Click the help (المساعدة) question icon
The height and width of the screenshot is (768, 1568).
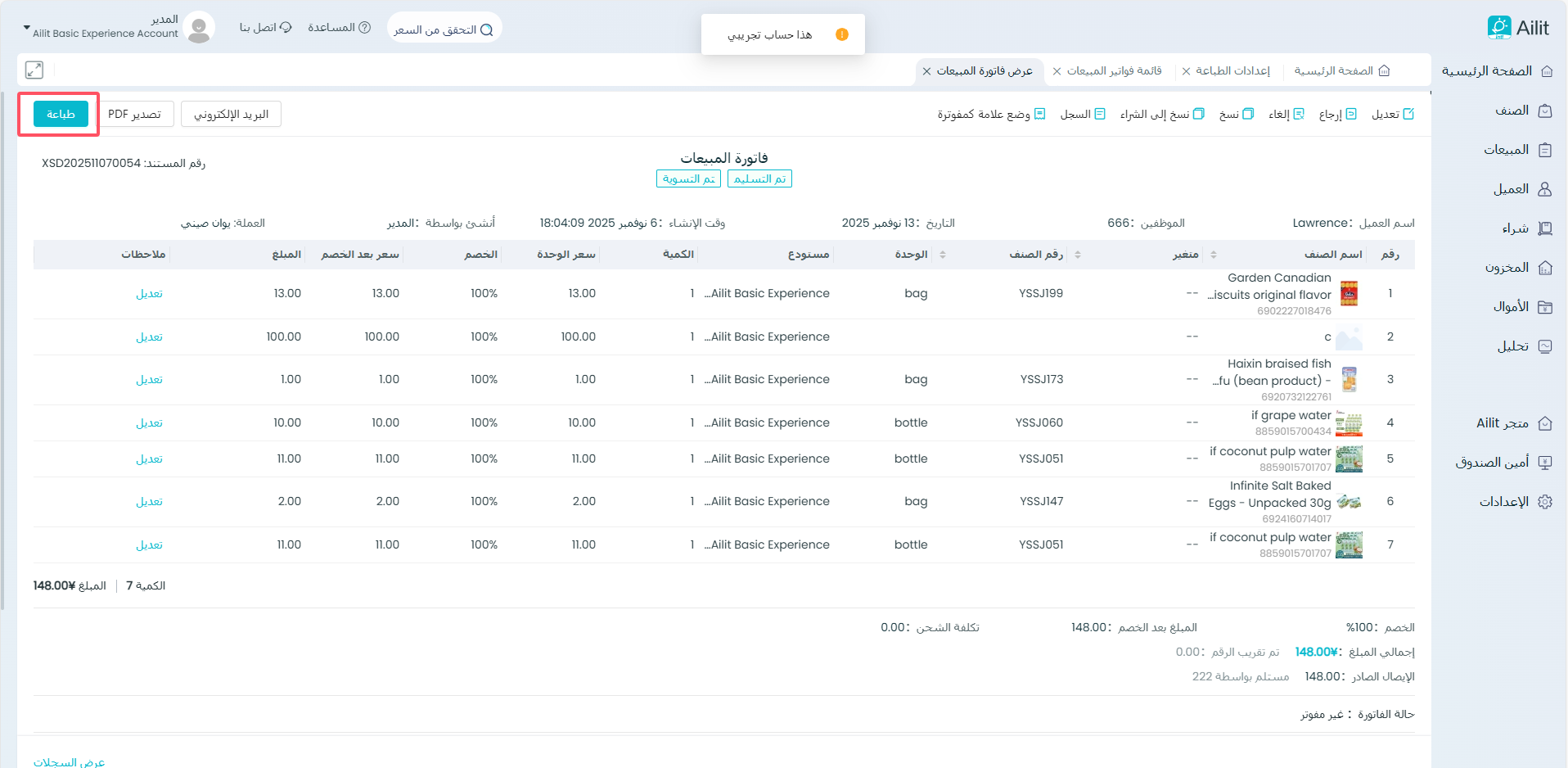tap(365, 28)
